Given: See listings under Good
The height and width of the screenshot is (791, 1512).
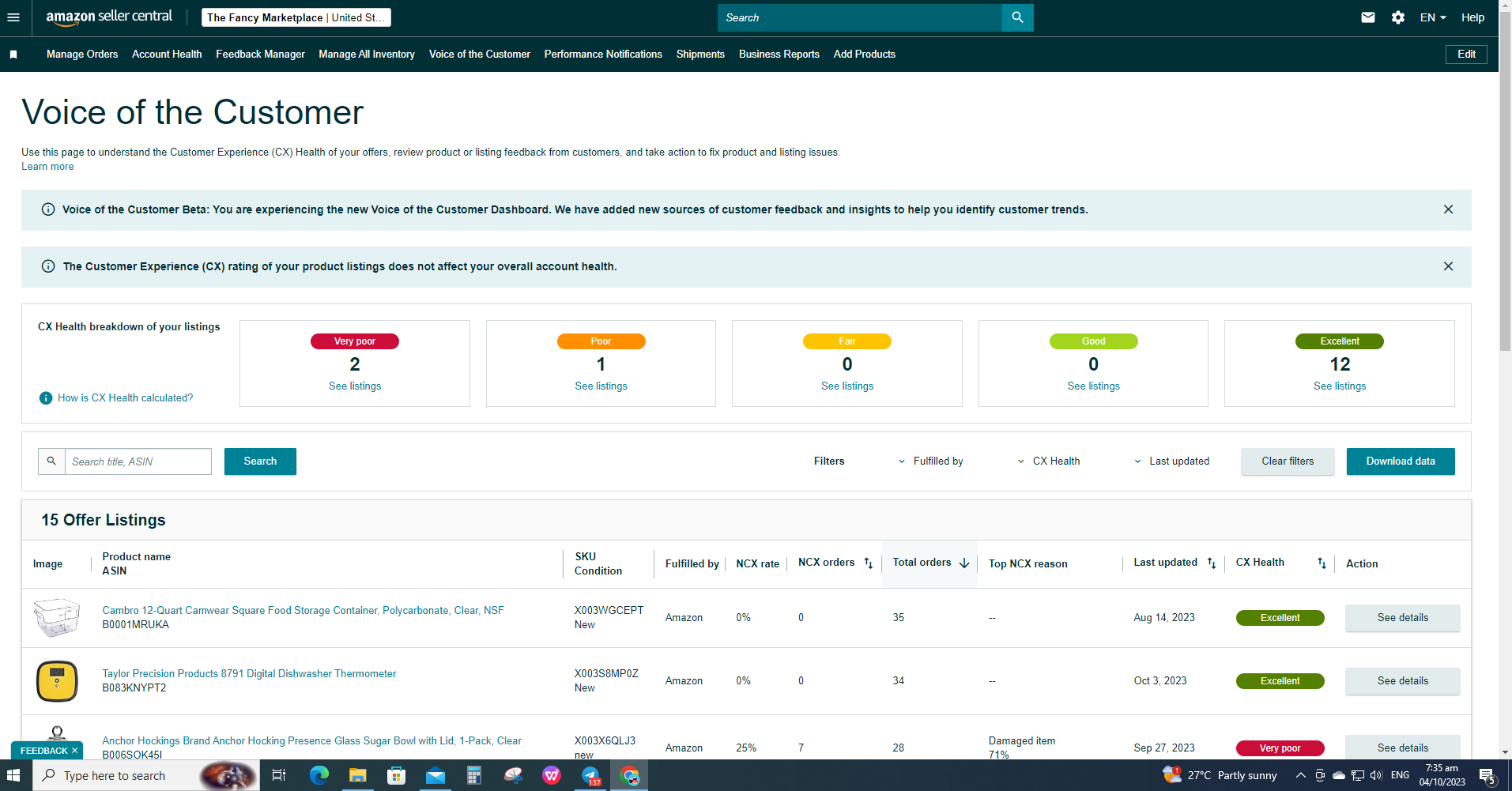Looking at the screenshot, I should click(x=1093, y=386).
